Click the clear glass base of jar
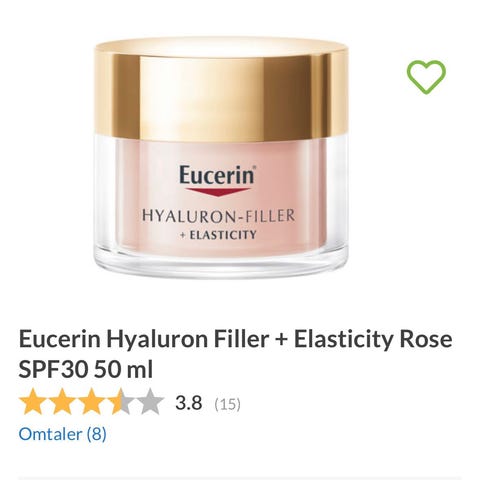Screen dimensions: 480x480 [221, 263]
